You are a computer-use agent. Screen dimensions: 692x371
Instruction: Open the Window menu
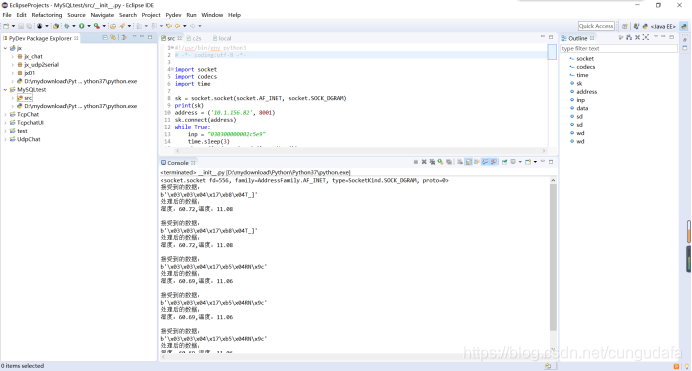tap(212, 15)
